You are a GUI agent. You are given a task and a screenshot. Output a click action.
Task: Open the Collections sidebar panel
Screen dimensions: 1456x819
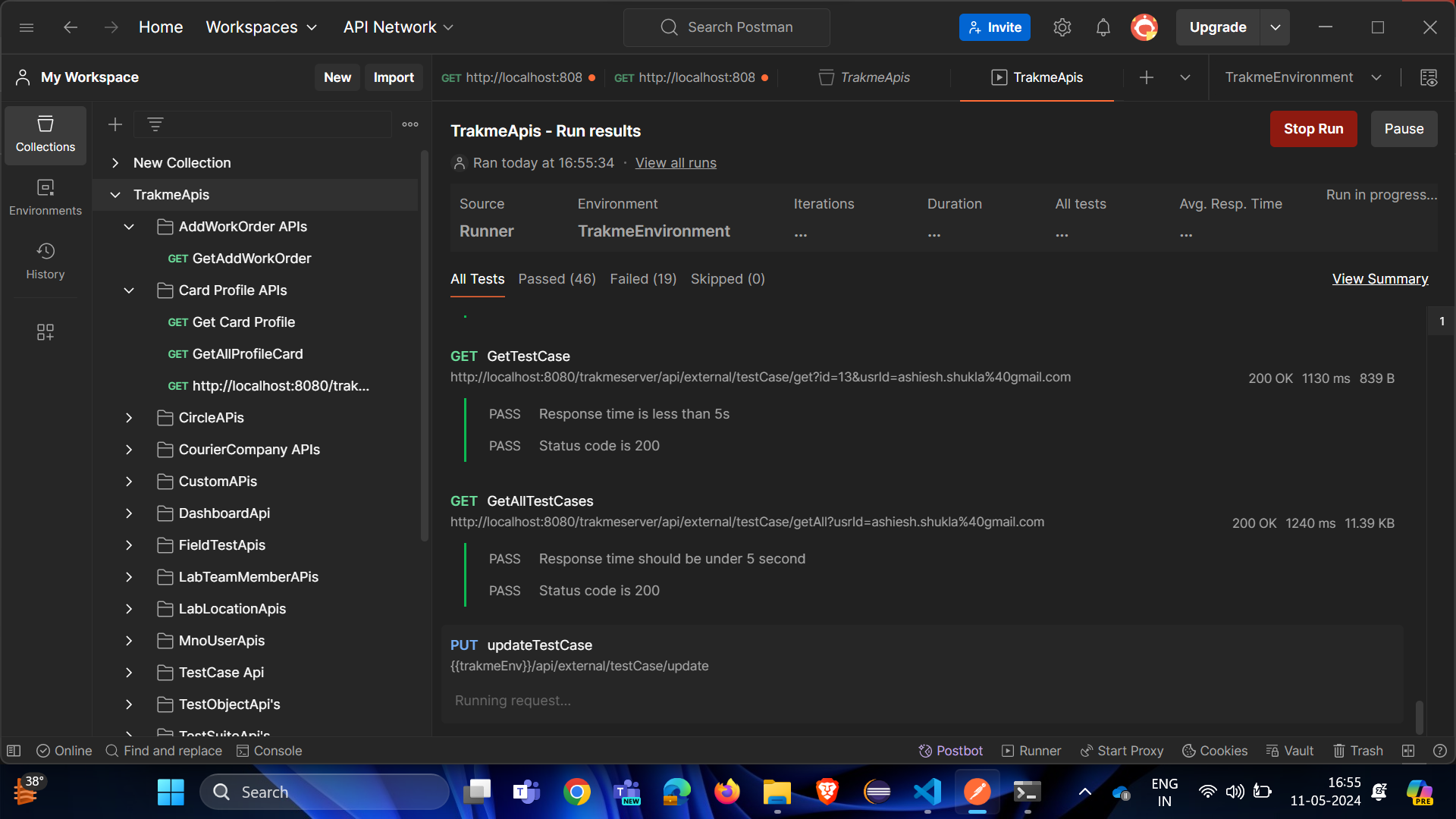pyautogui.click(x=45, y=135)
